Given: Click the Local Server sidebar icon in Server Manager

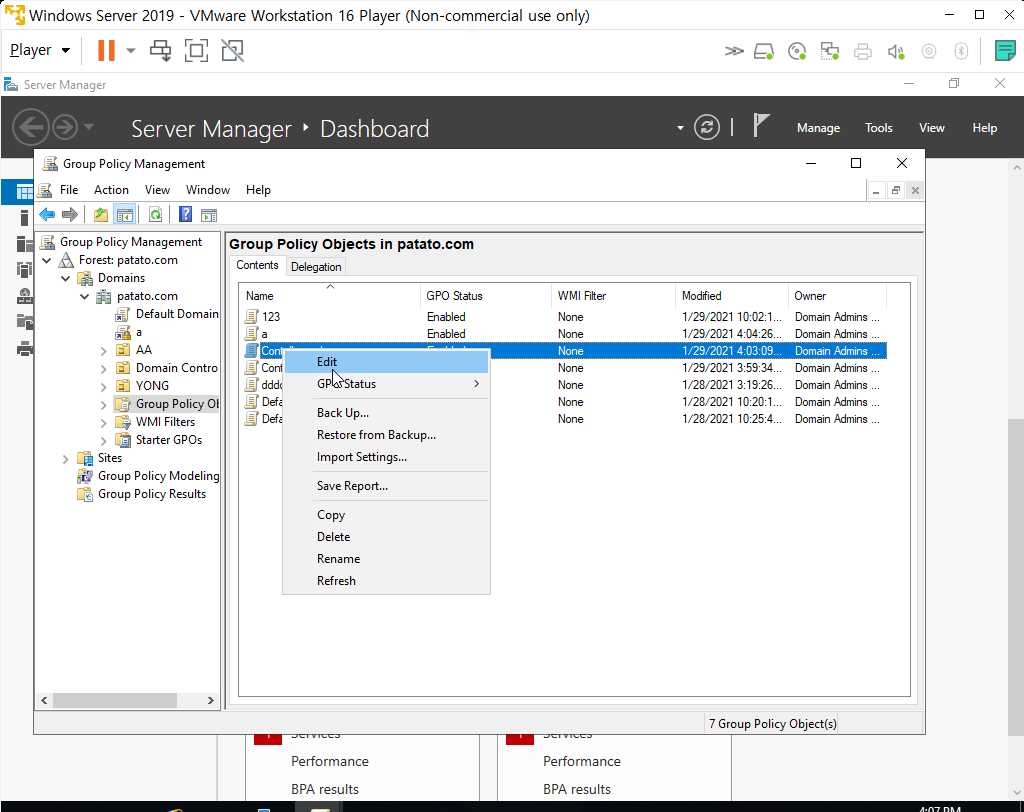Looking at the screenshot, I should click(24, 218).
